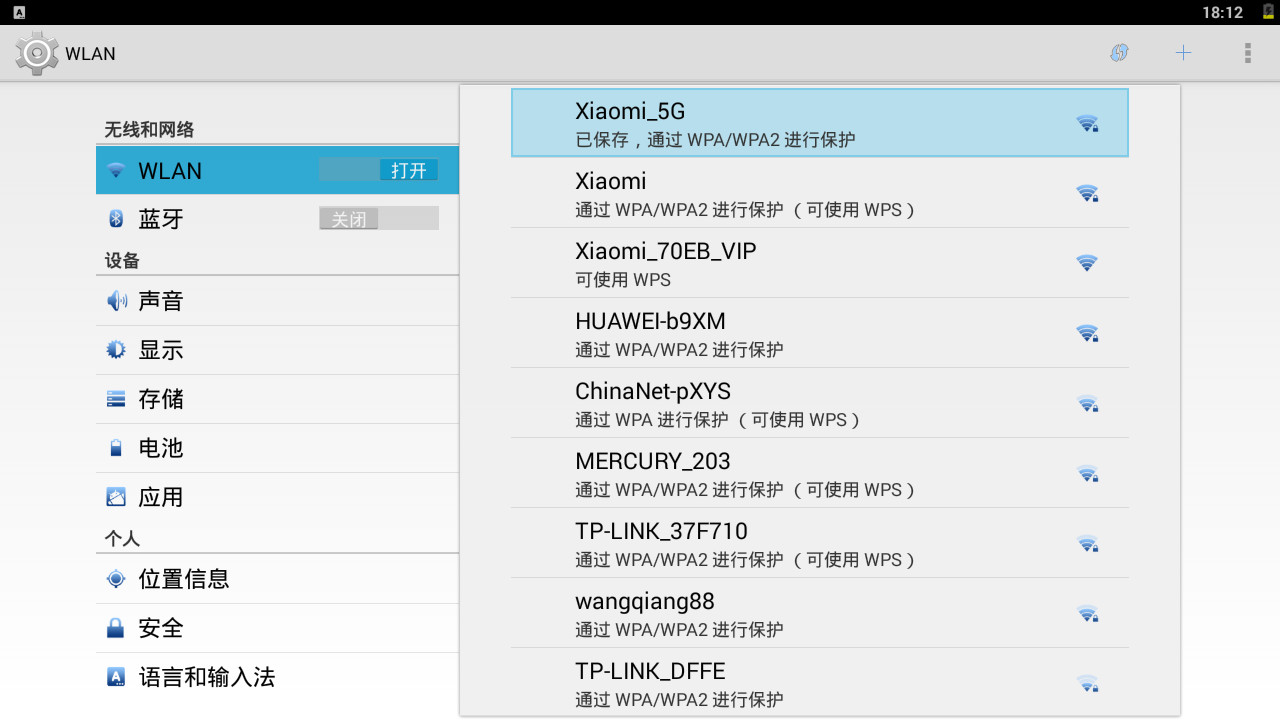Click the keyboard indicator icon in status bar
The height and width of the screenshot is (720, 1280).
(x=19, y=12)
